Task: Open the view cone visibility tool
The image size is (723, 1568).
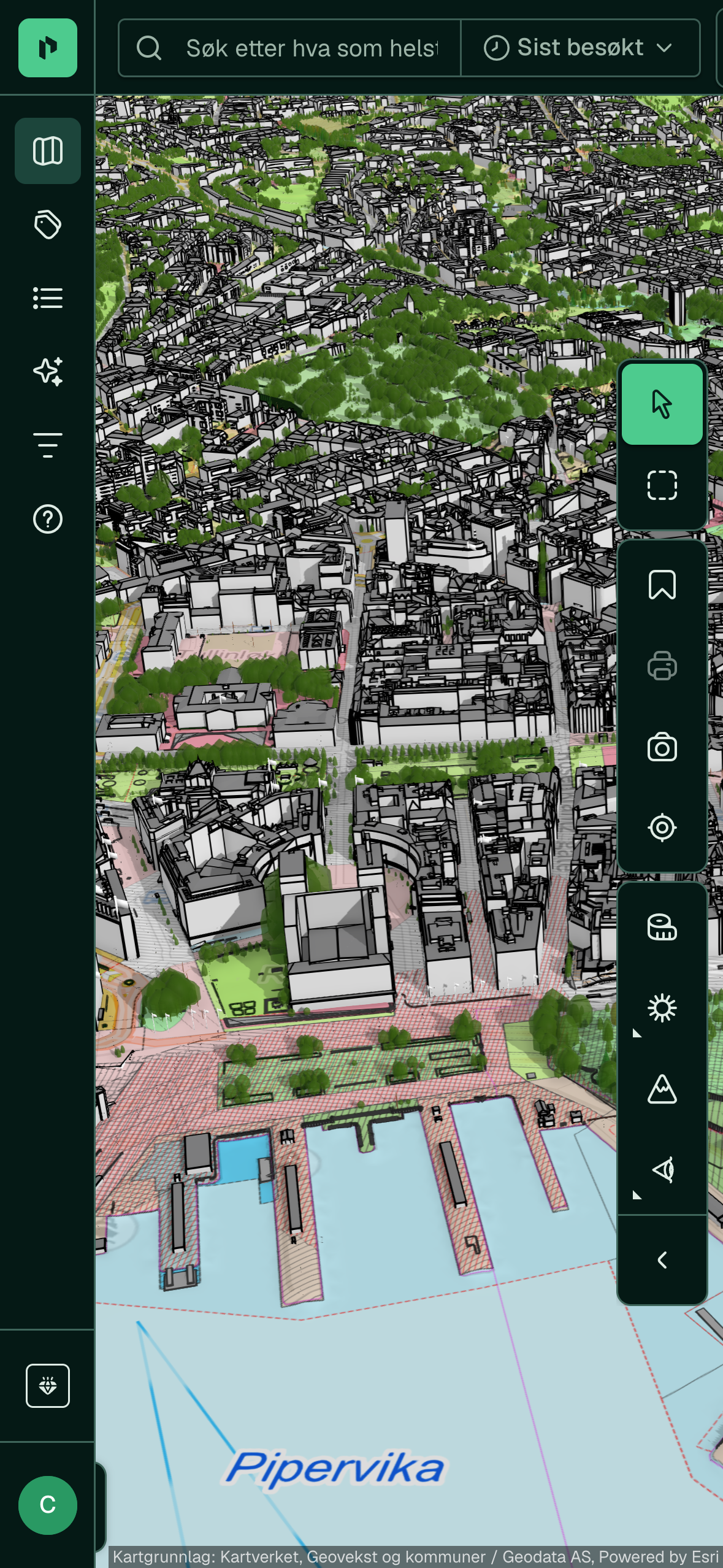Action: [662, 1170]
